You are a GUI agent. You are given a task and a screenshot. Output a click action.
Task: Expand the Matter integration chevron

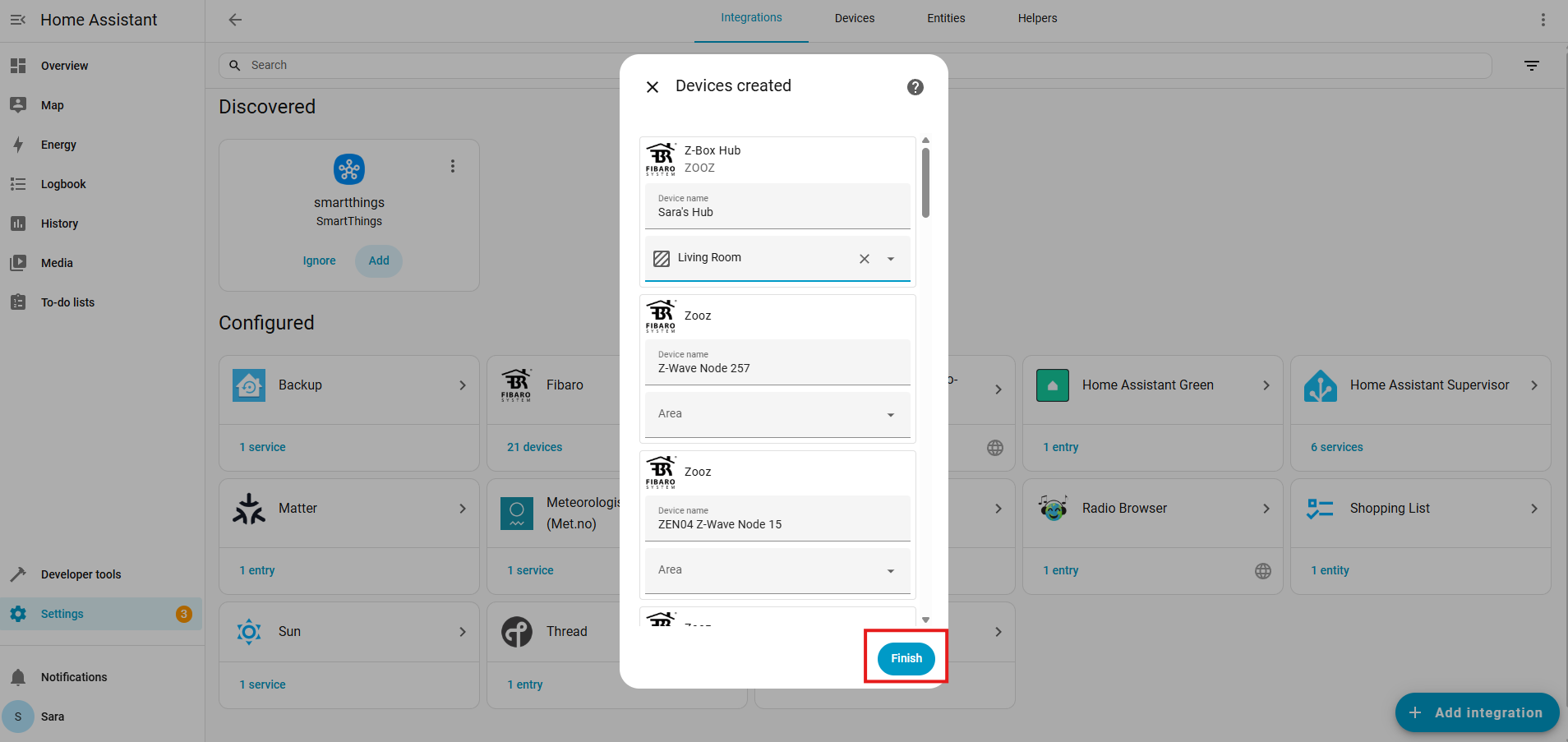click(x=463, y=509)
